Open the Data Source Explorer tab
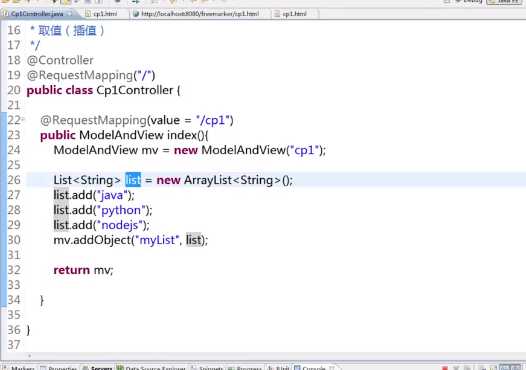 coord(151,368)
